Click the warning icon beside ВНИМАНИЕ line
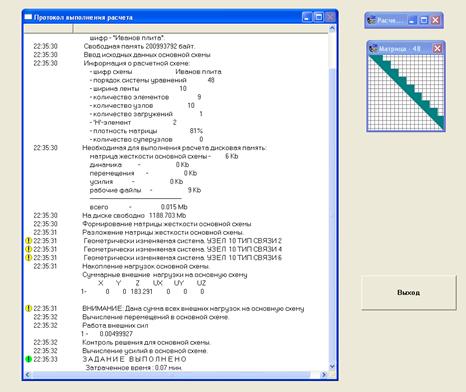The width and height of the screenshot is (466, 392). point(29,308)
